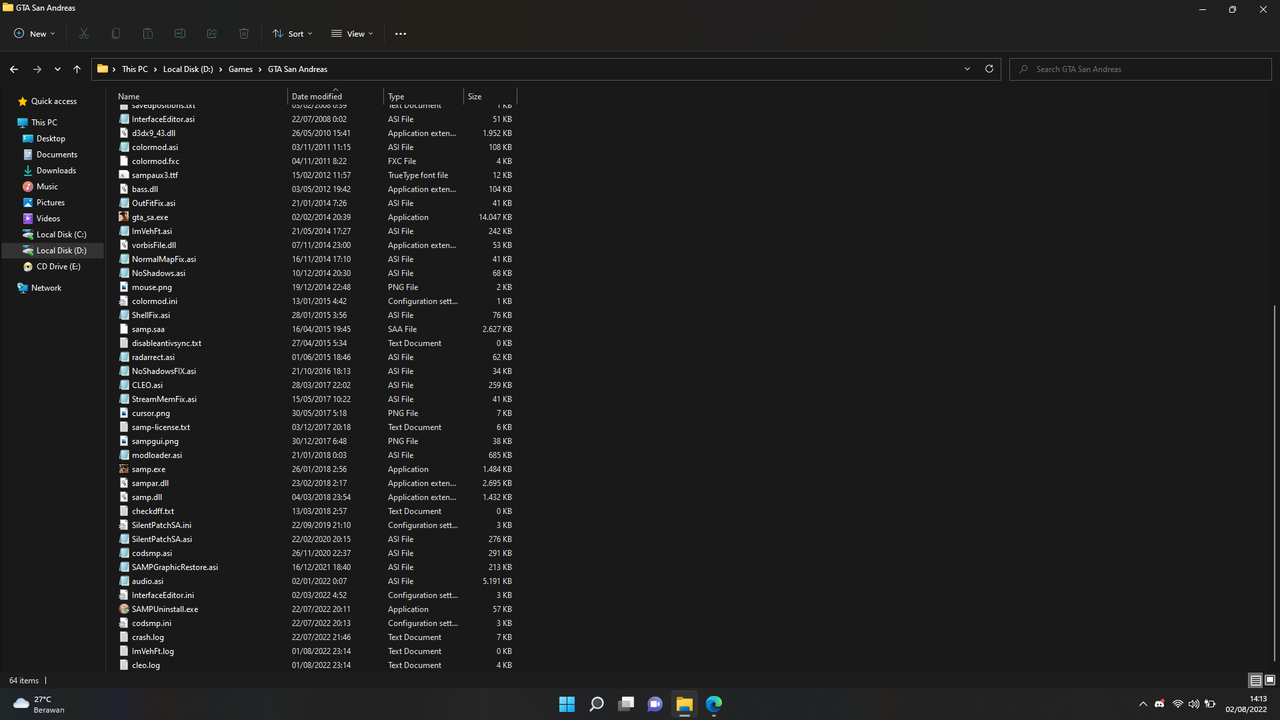This screenshot has height=720, width=1280.
Task: Open Documents in navigation pane
Action: [57, 155]
